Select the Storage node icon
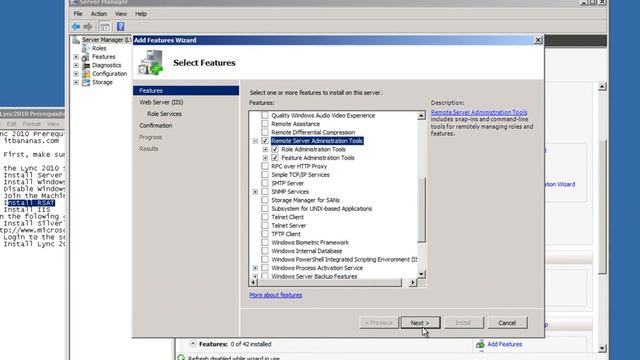This screenshot has width=640, height=360. pyautogui.click(x=86, y=82)
